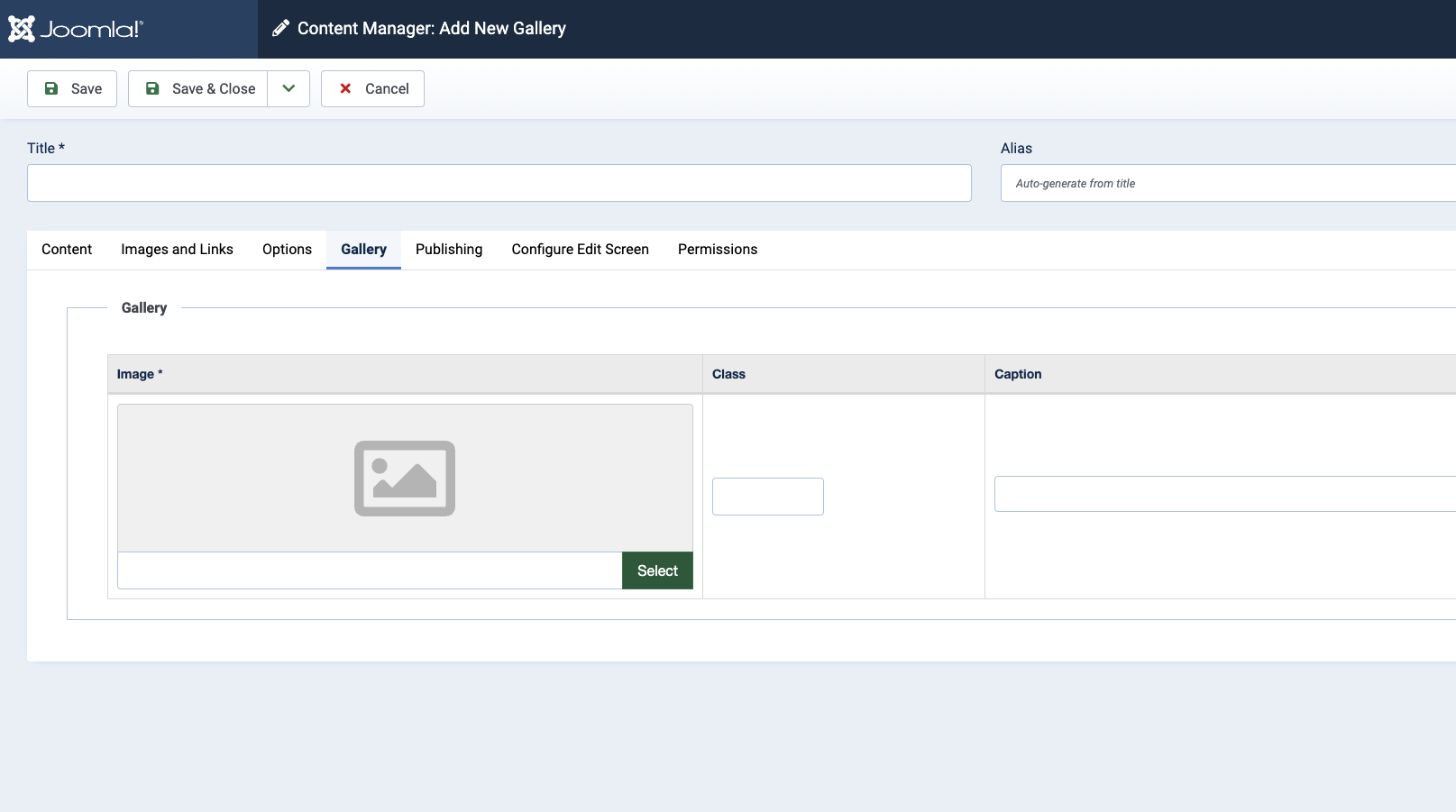This screenshot has width=1456, height=812.
Task: Cancel adding the new gallery
Action: (x=372, y=88)
